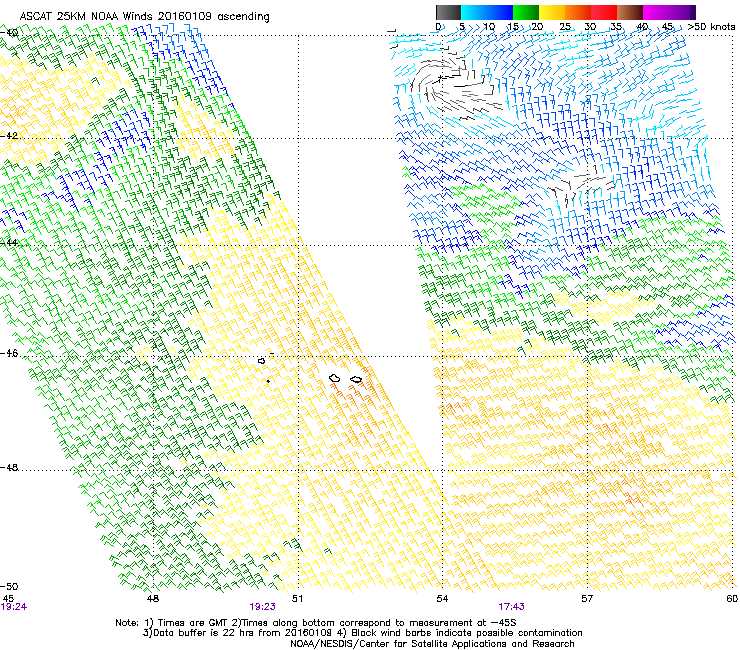The image size is (740, 650).
Task: Click the '25' label under the color bar
Action: [565, 27]
